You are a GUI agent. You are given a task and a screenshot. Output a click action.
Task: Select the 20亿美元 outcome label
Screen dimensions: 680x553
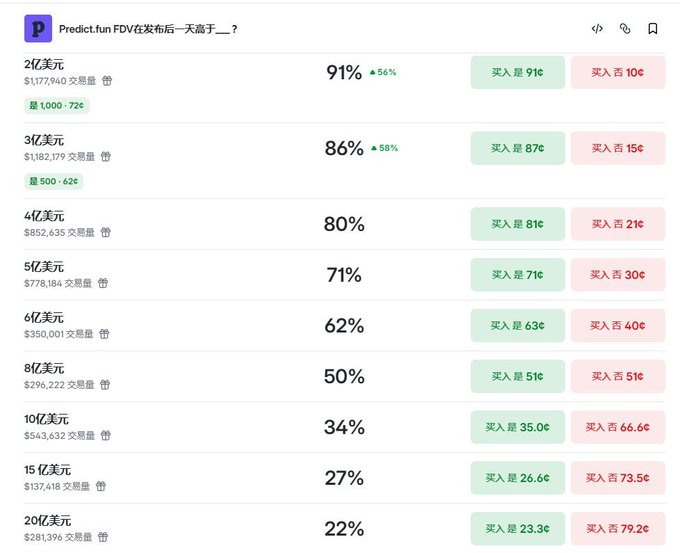[47, 521]
